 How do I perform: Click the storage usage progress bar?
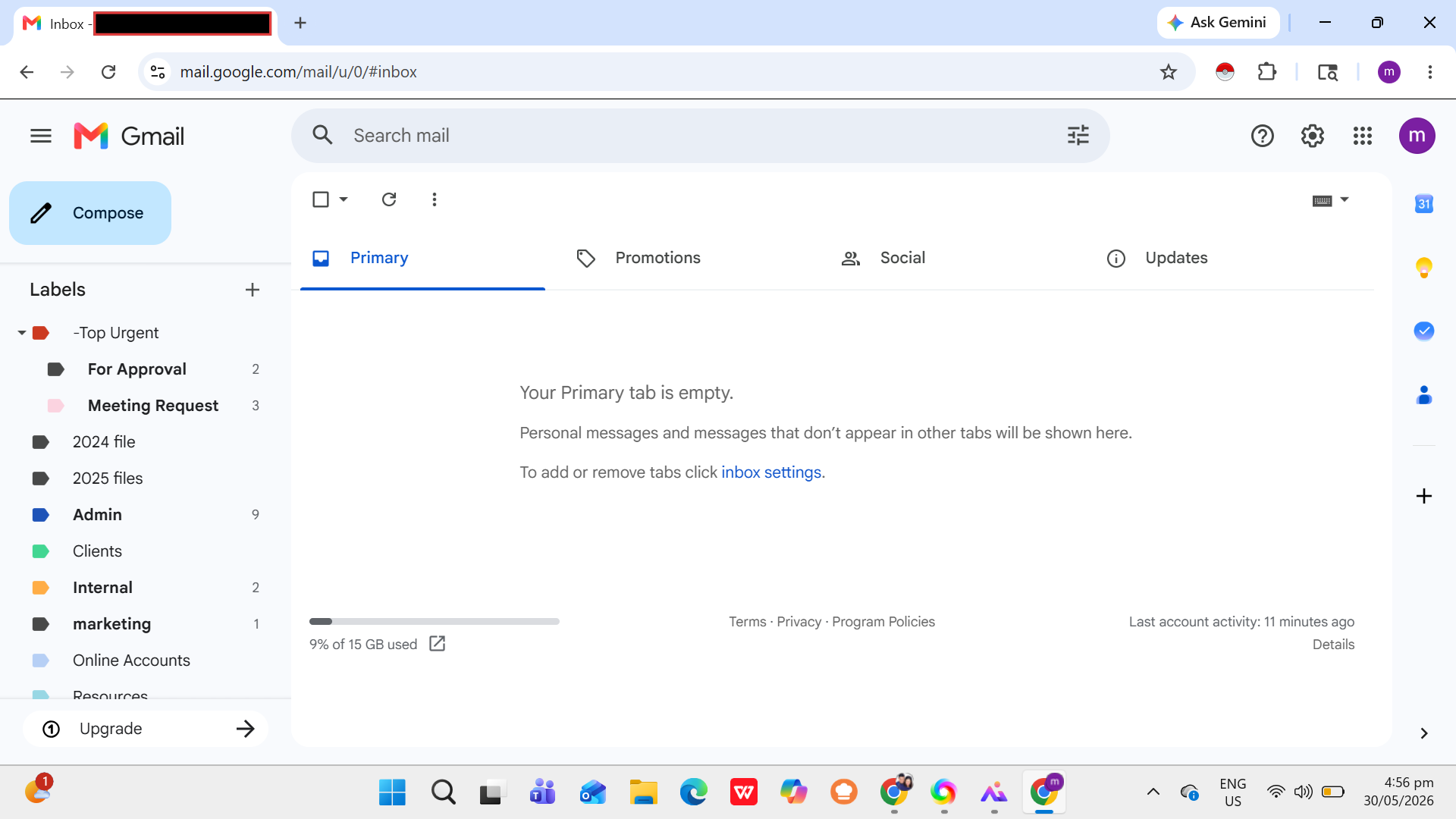point(435,622)
